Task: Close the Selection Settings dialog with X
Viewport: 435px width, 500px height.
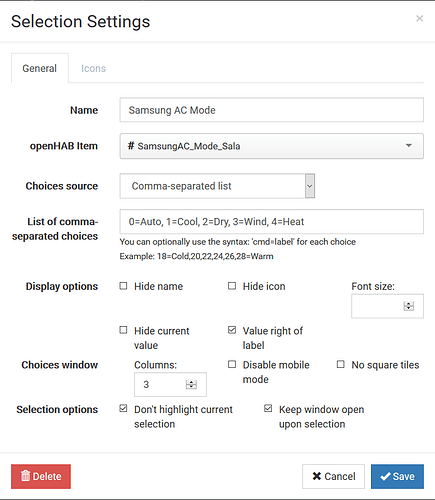Action: 419,18
